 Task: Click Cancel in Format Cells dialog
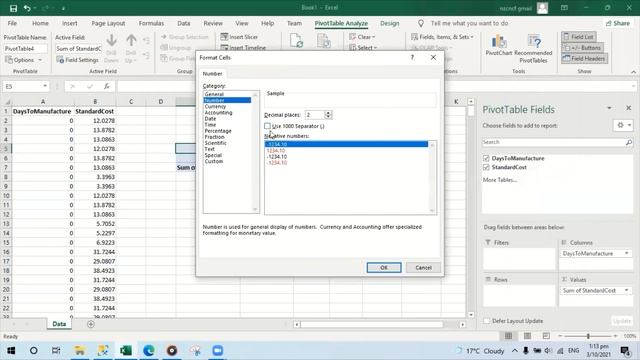pos(423,268)
